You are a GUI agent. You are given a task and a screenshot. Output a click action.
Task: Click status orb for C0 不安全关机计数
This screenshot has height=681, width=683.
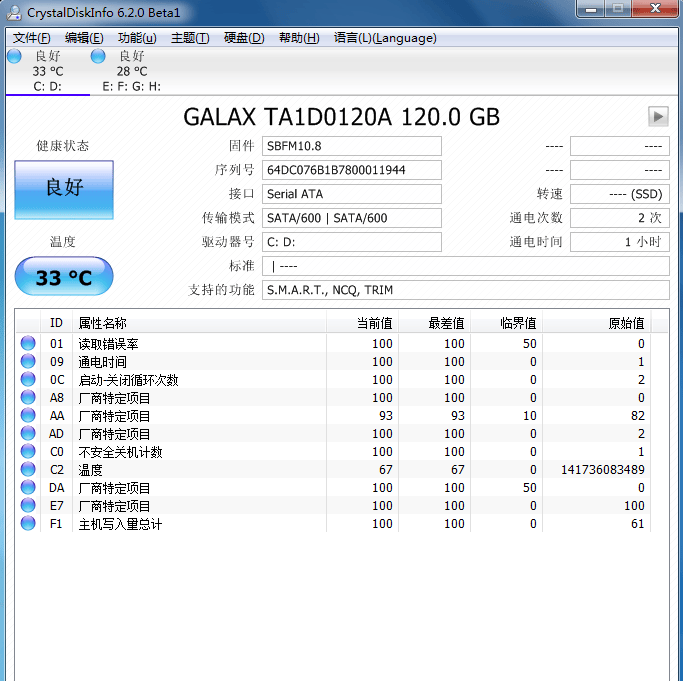28,451
